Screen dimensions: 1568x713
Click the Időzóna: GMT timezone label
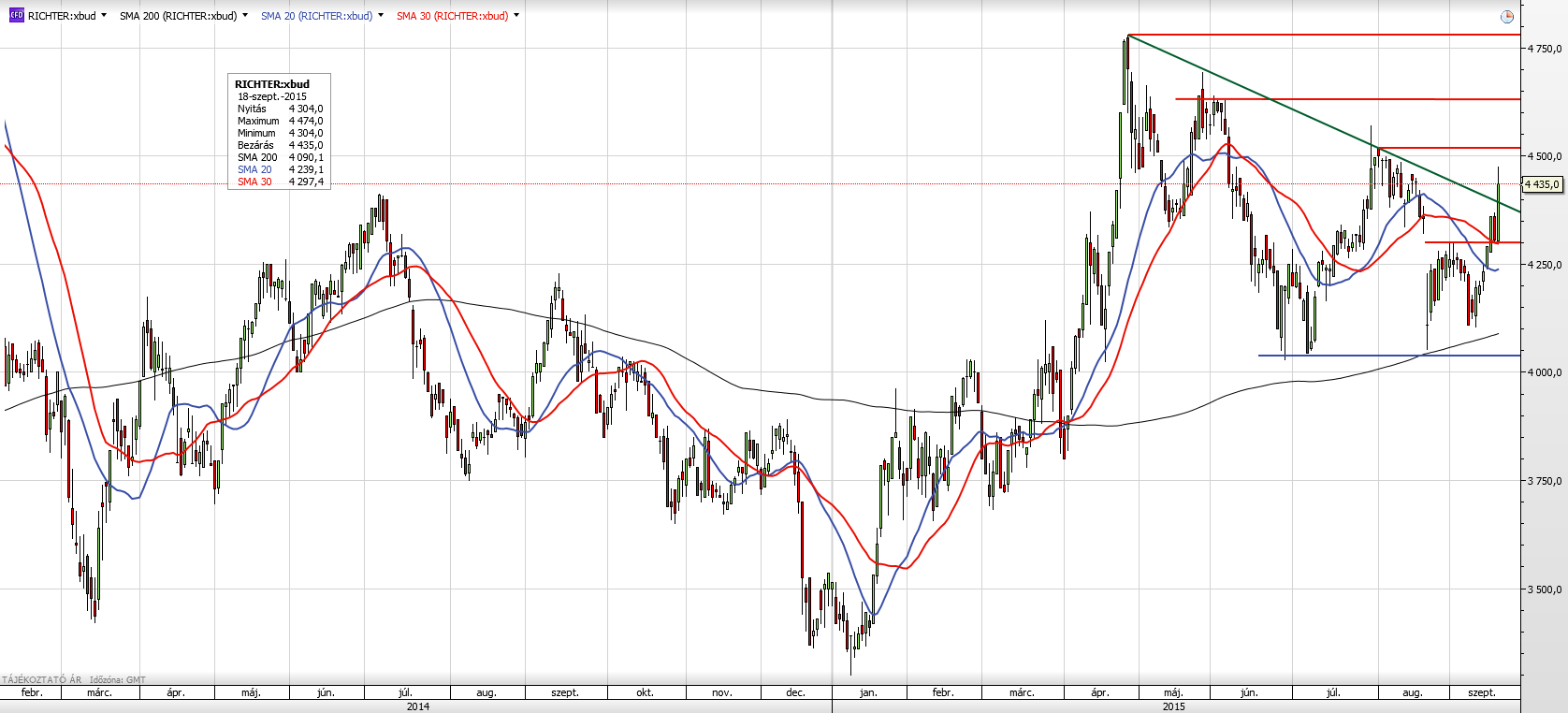118,680
